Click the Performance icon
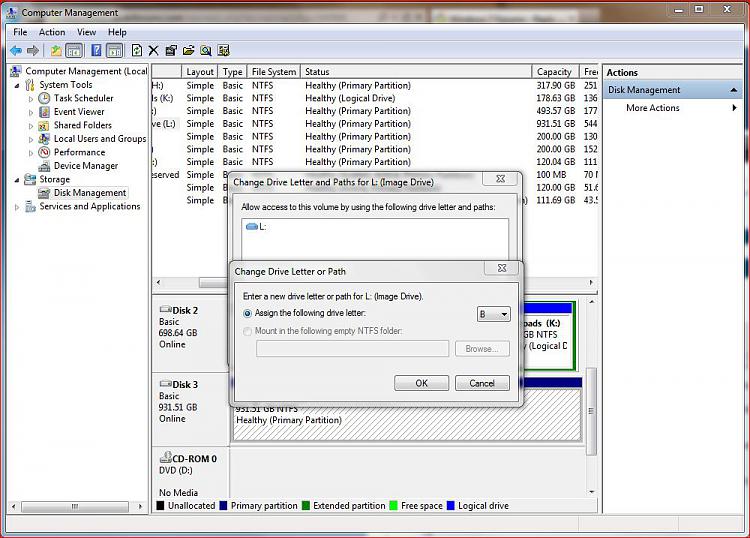The width and height of the screenshot is (750, 538). coord(44,152)
